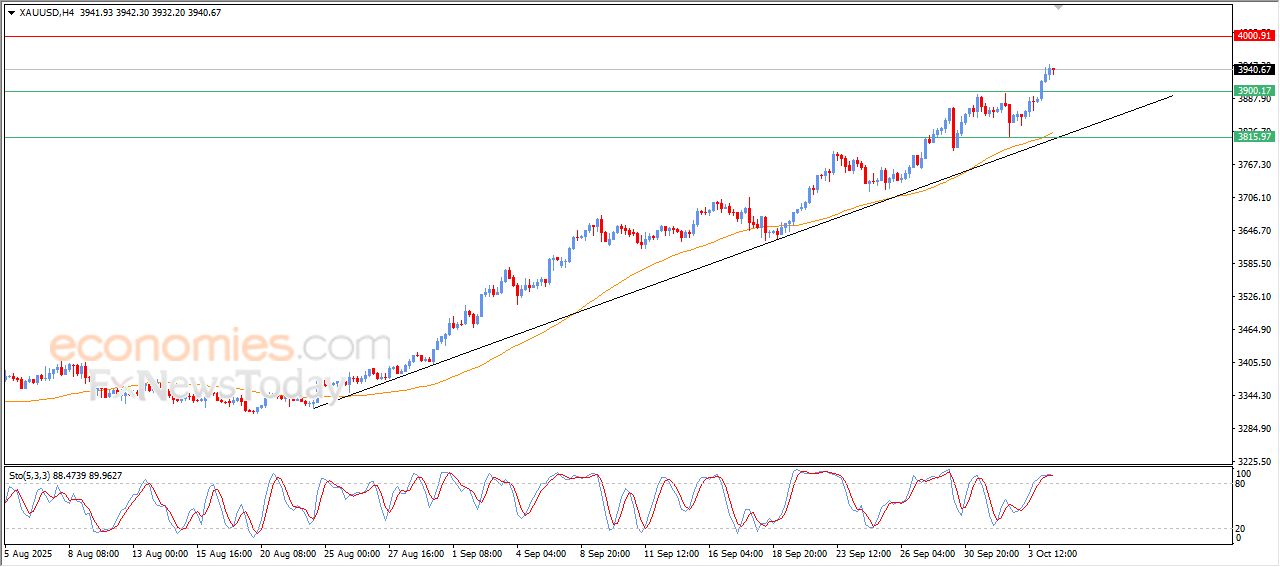Click the black 3940.67 current price label
The image size is (1280, 567).
tap(1254, 69)
